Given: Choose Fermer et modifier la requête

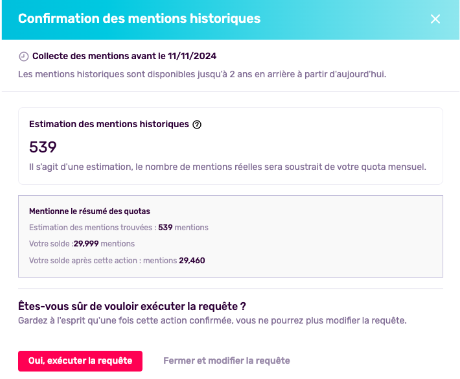Looking at the screenshot, I should [x=227, y=361].
